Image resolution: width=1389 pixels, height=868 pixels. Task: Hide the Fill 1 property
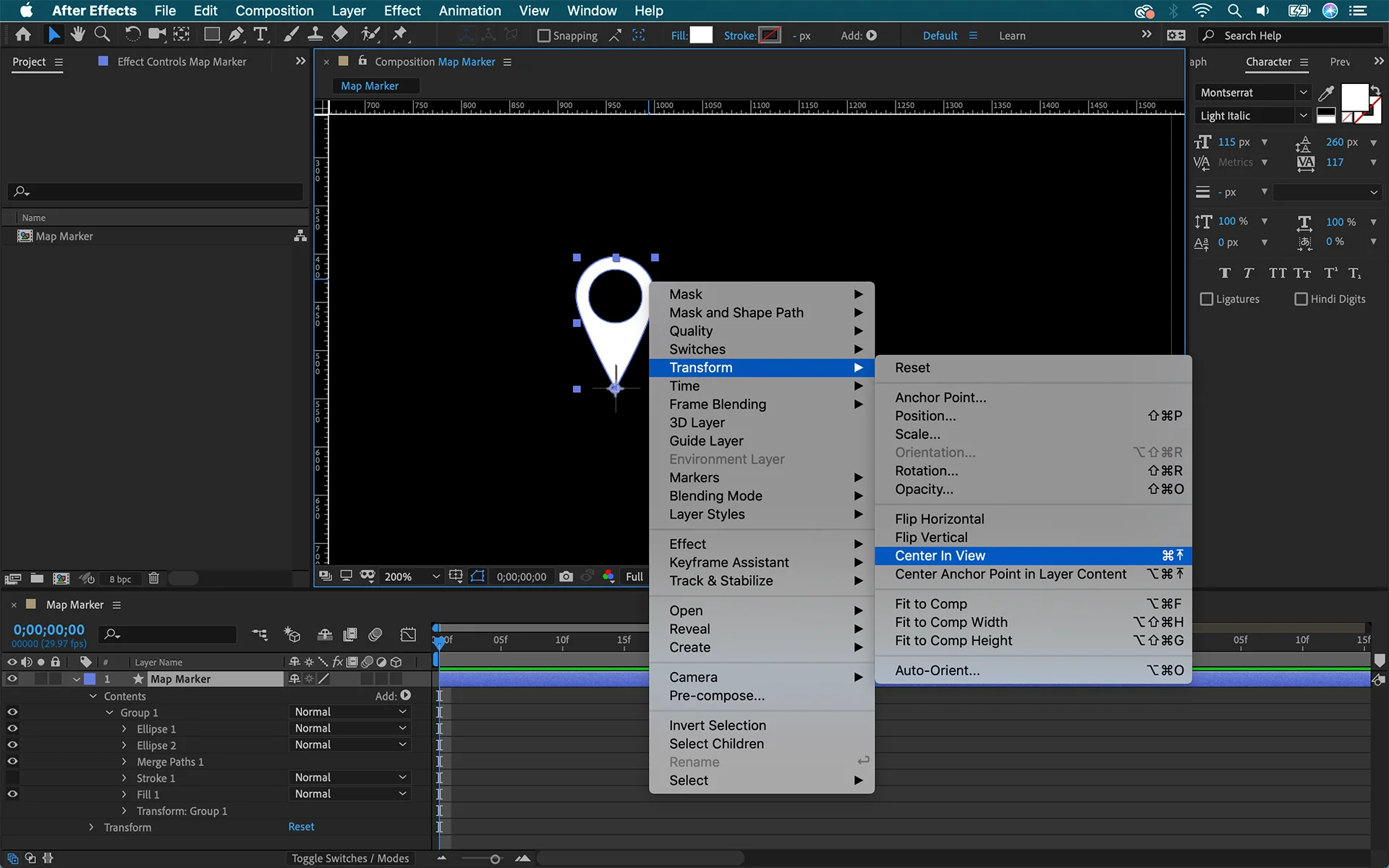pos(12,794)
